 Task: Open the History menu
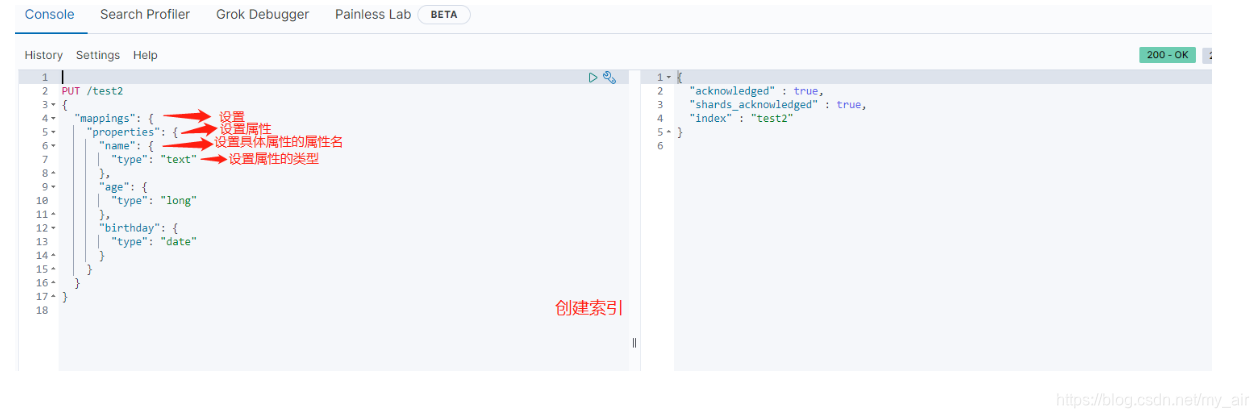point(44,55)
